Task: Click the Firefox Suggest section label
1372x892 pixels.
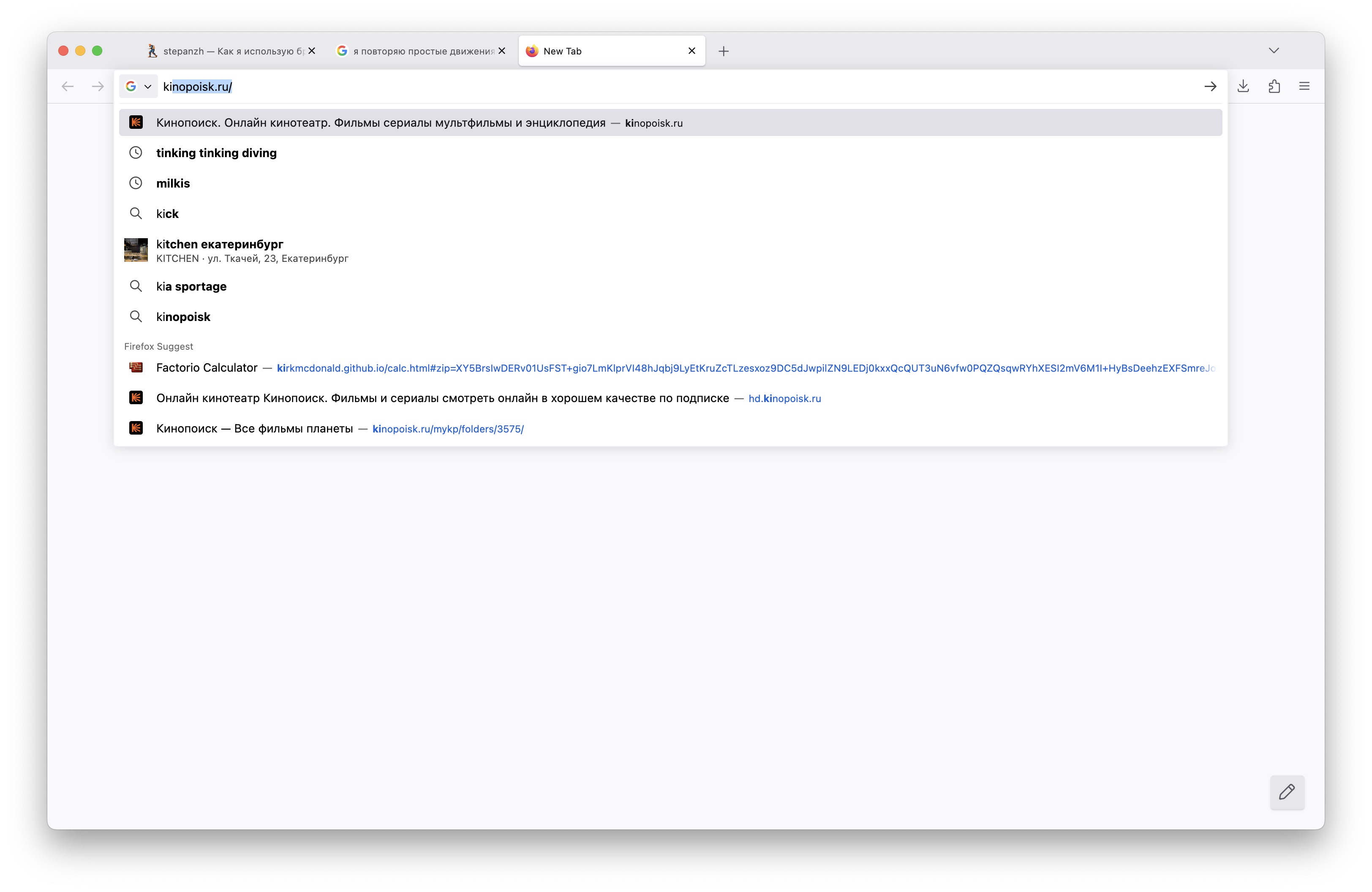Action: coord(158,346)
